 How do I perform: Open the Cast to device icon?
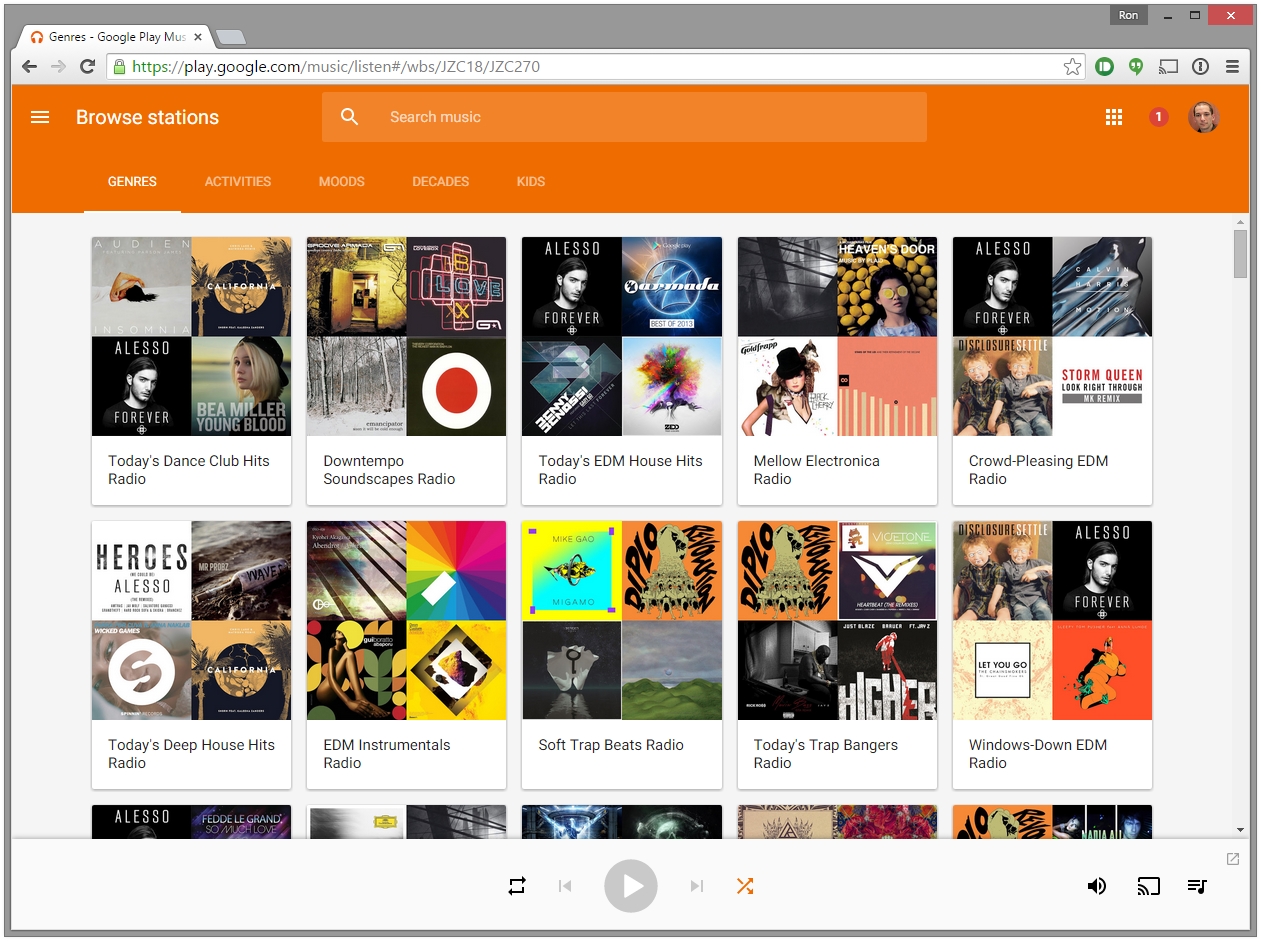tap(1148, 886)
